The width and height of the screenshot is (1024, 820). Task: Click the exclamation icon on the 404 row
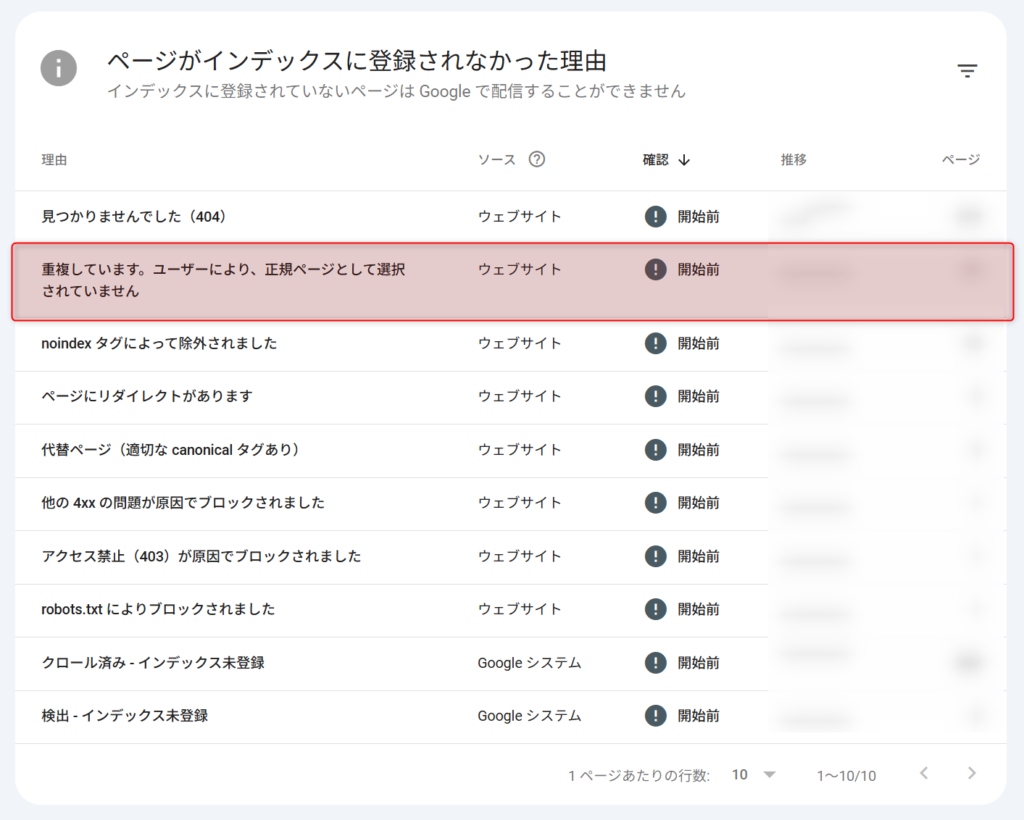click(655, 215)
